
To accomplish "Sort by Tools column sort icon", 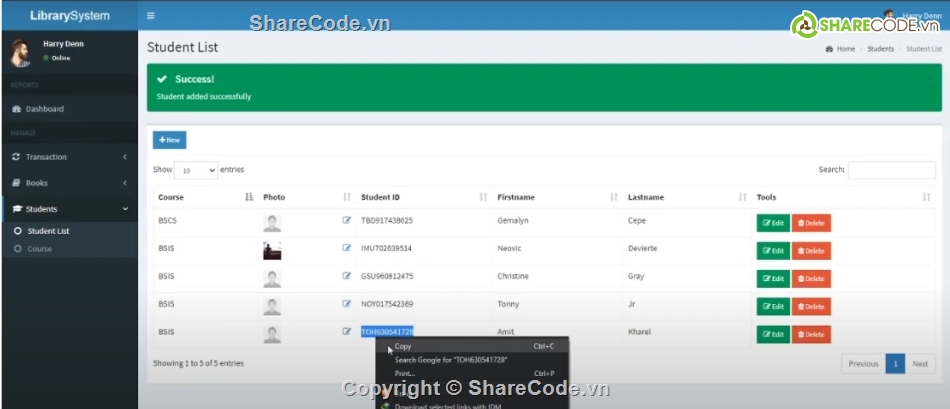I will coord(926,197).
